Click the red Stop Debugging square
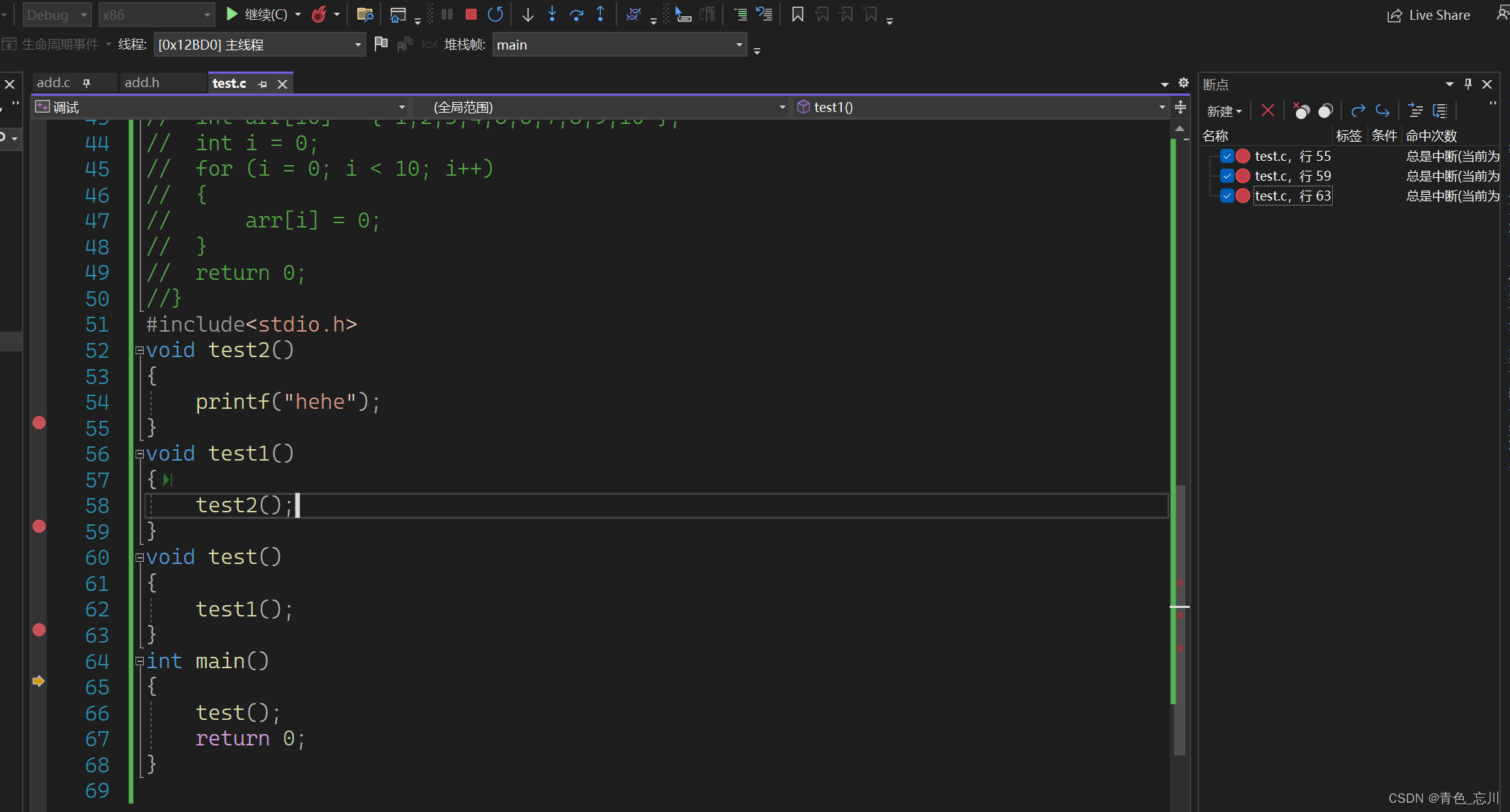Image resolution: width=1510 pixels, height=812 pixels. [x=471, y=14]
